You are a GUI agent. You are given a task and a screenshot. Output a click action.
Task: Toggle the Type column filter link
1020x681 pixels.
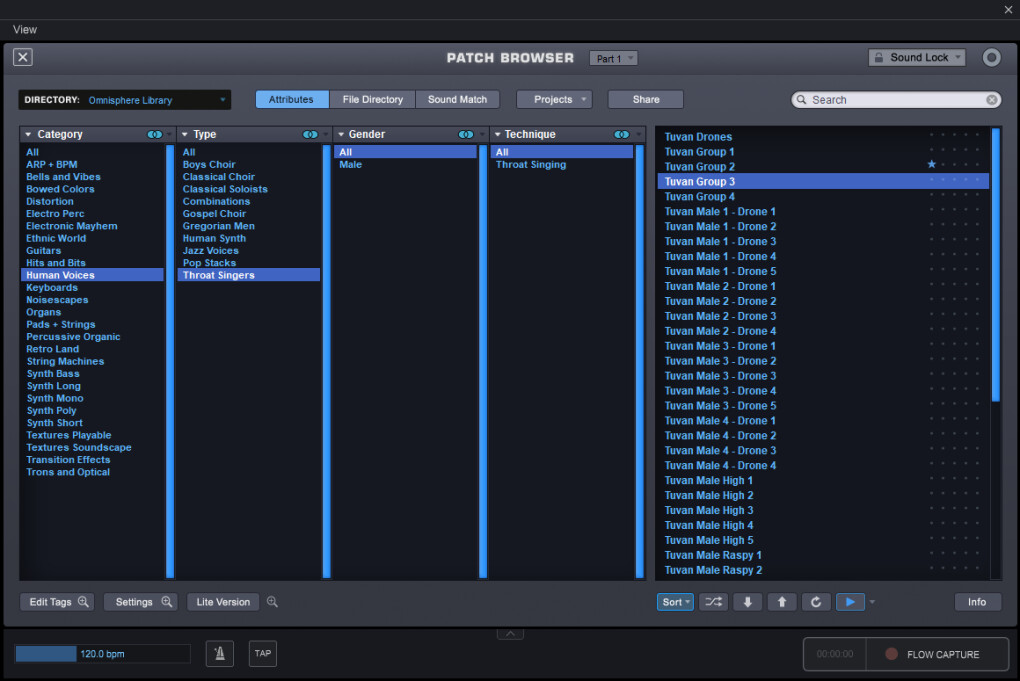pyautogui.click(x=310, y=135)
